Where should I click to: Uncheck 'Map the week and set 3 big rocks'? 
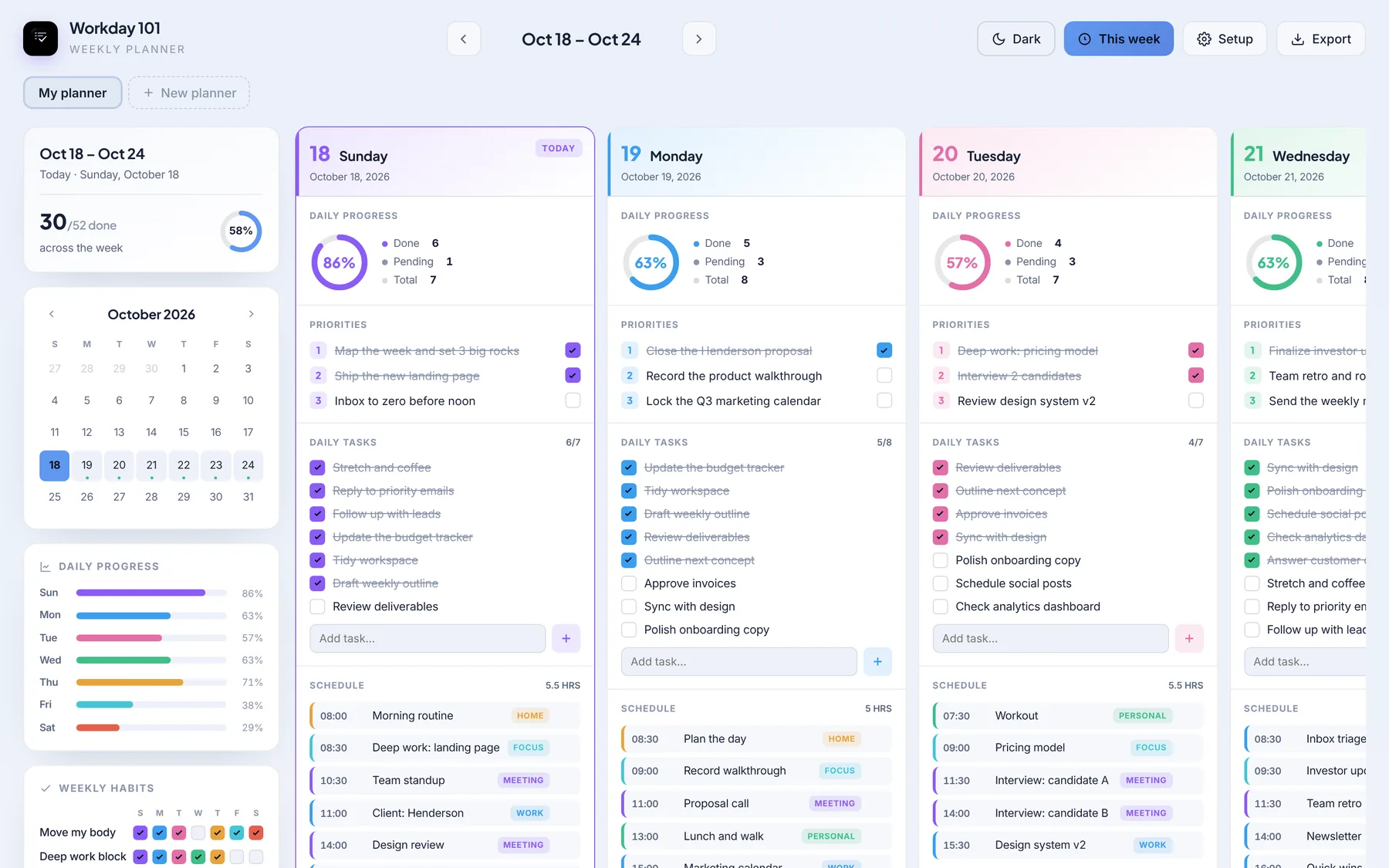(573, 350)
